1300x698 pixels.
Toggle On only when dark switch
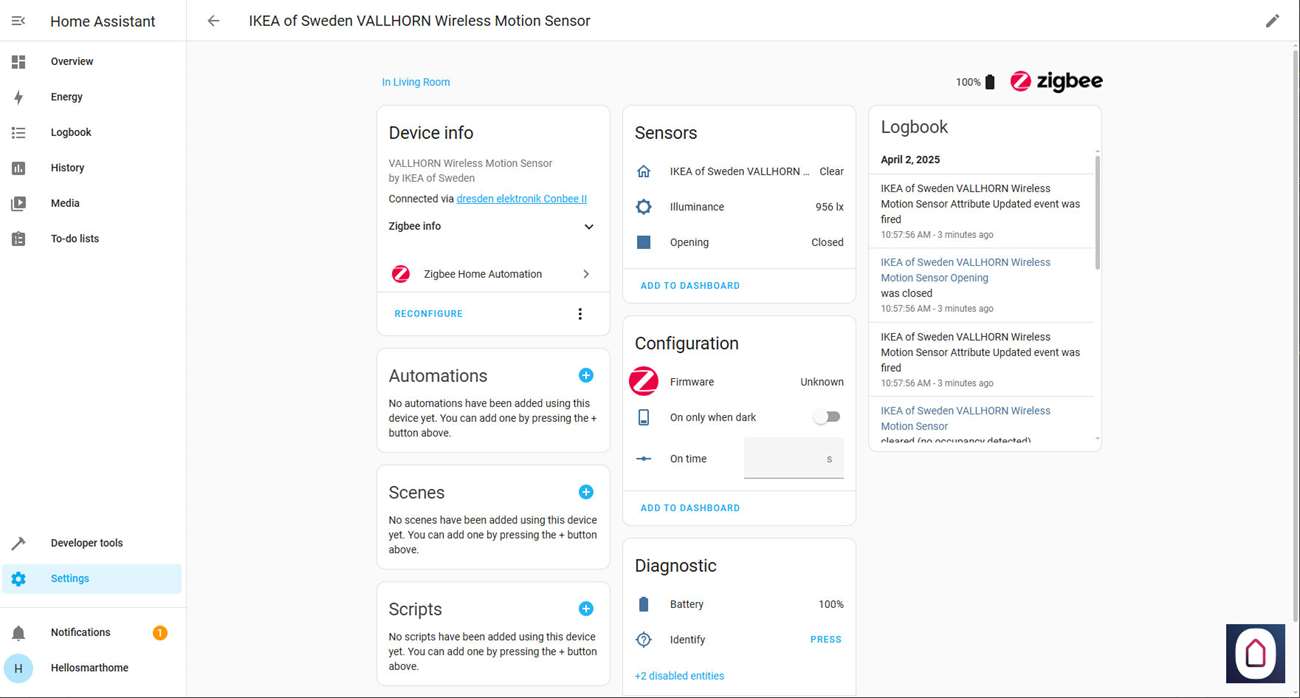pos(827,417)
